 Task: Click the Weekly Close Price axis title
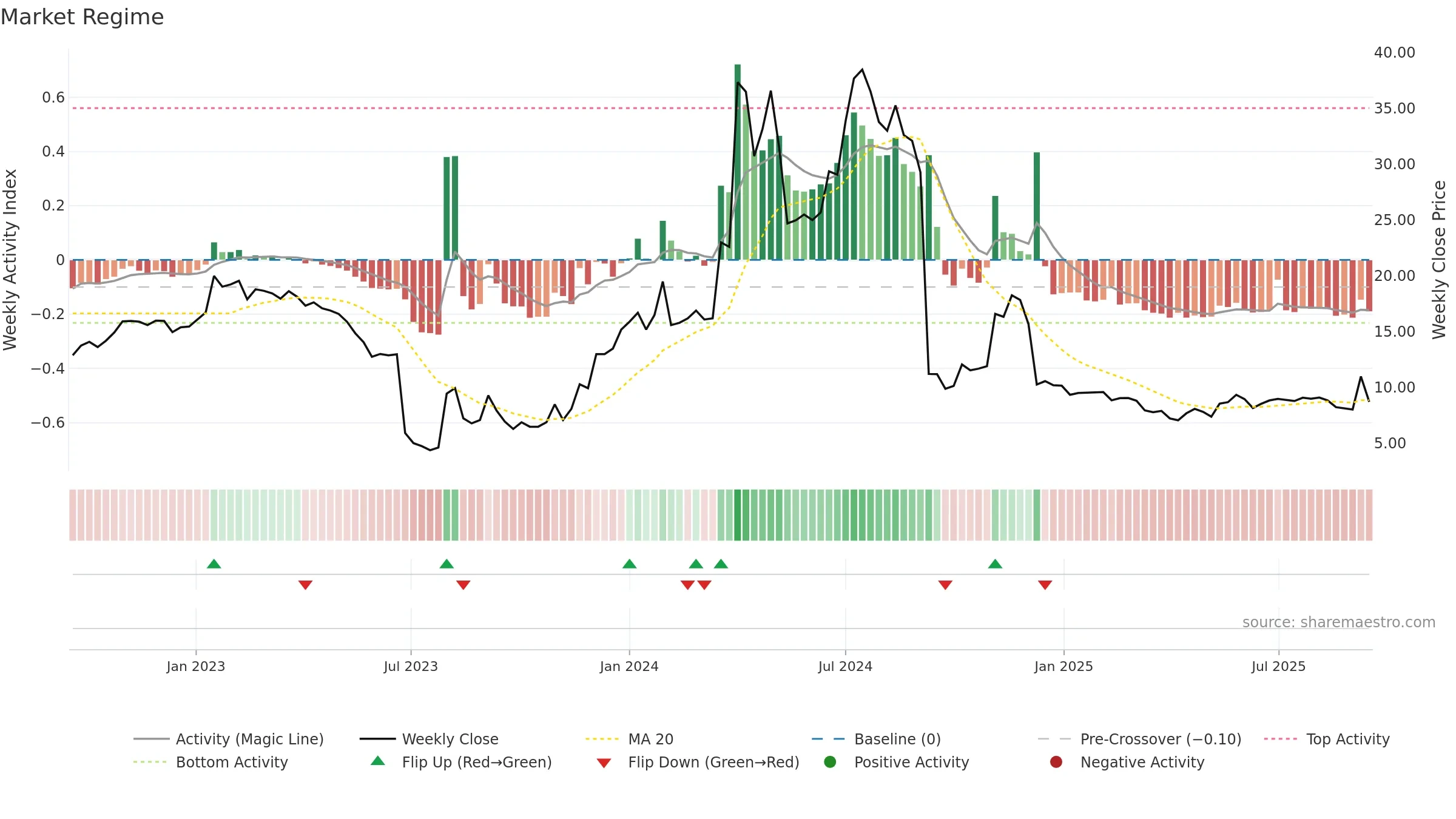1439,260
